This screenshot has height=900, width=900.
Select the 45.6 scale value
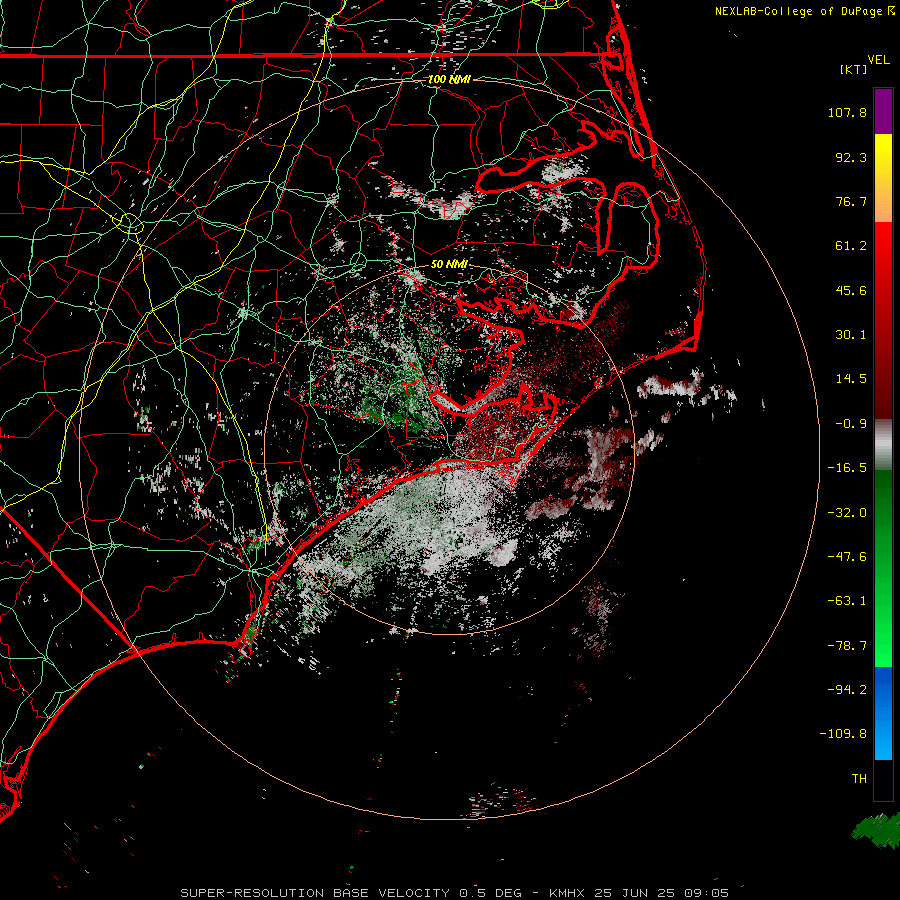(851, 290)
